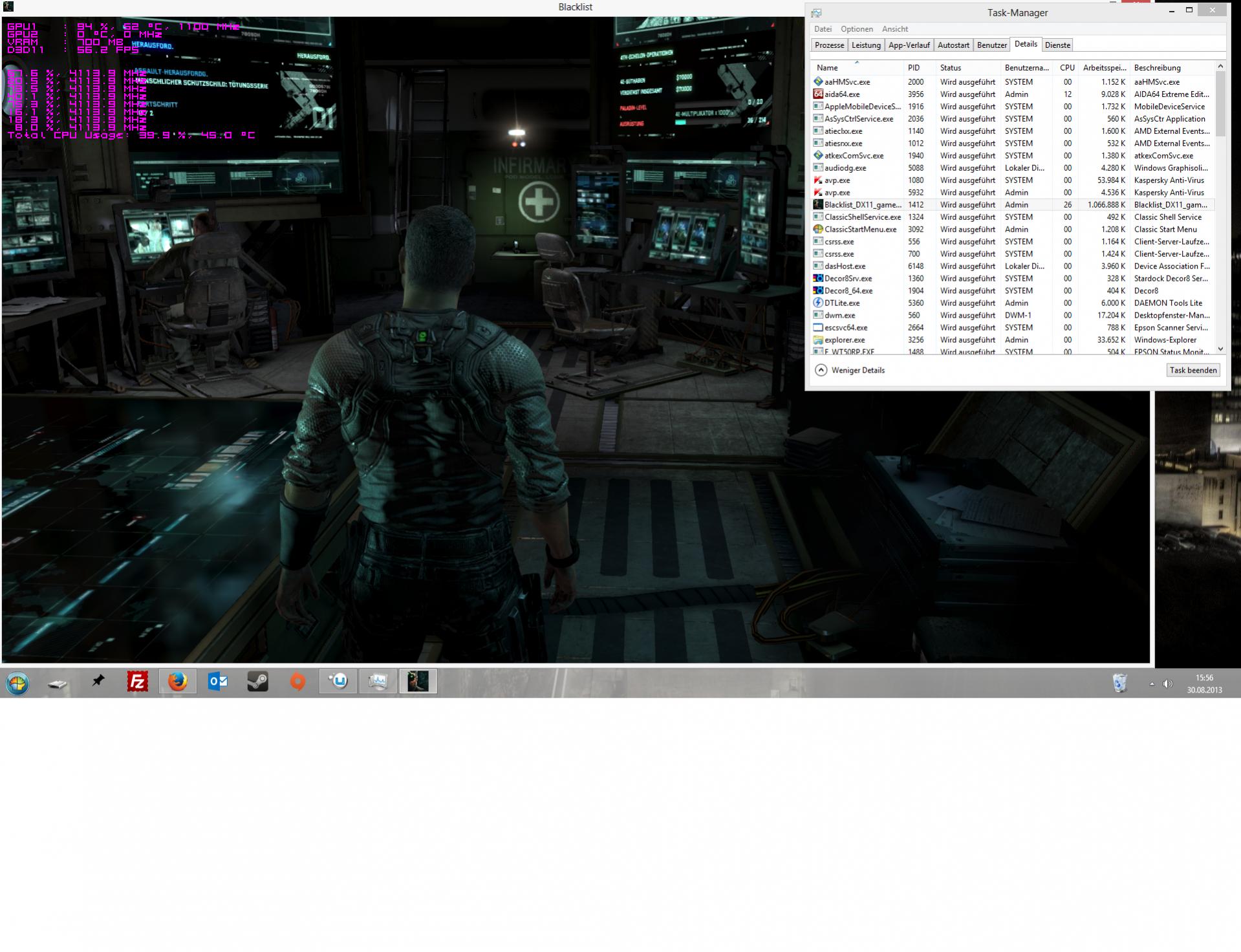Sort by CPU column header

click(x=1066, y=68)
